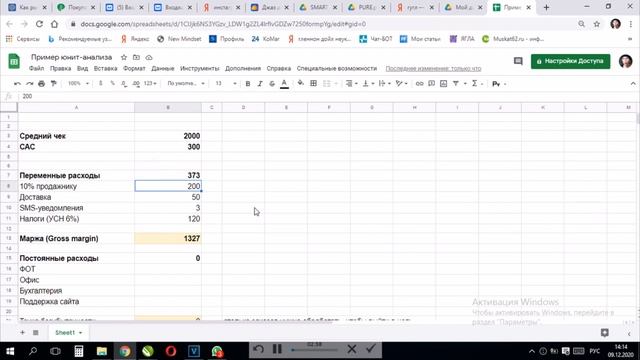Click the cloud save status icon
This screenshot has height=360, width=640.
coord(149,57)
